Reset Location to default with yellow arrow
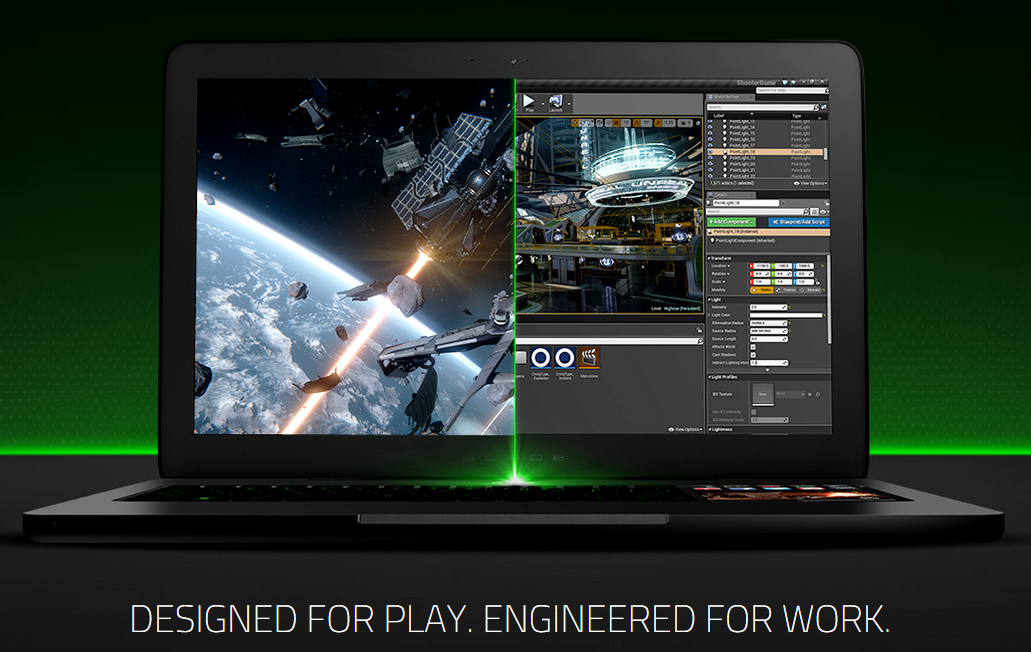The width and height of the screenshot is (1031, 652). point(822,266)
